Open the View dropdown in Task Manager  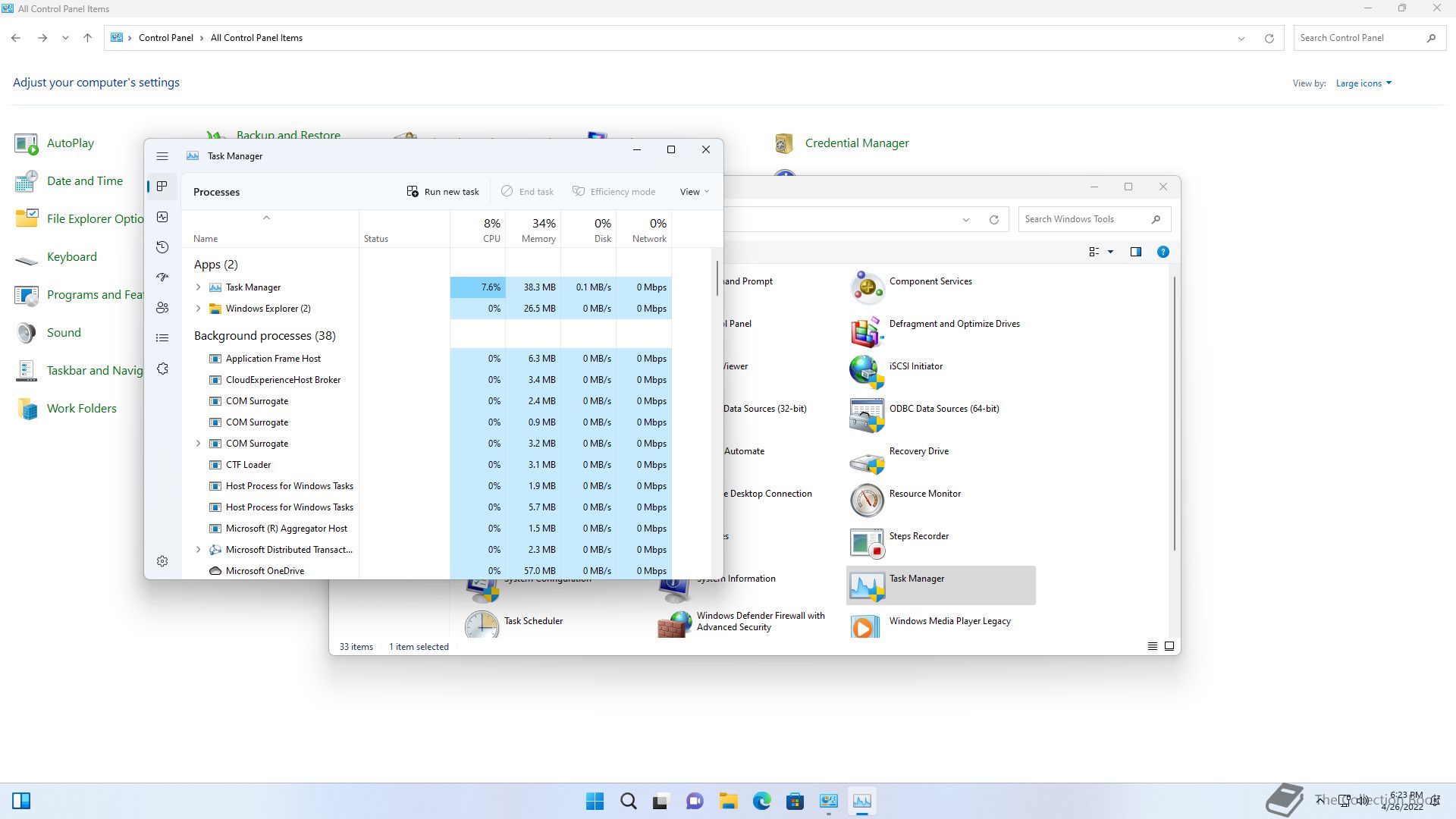[x=694, y=192]
